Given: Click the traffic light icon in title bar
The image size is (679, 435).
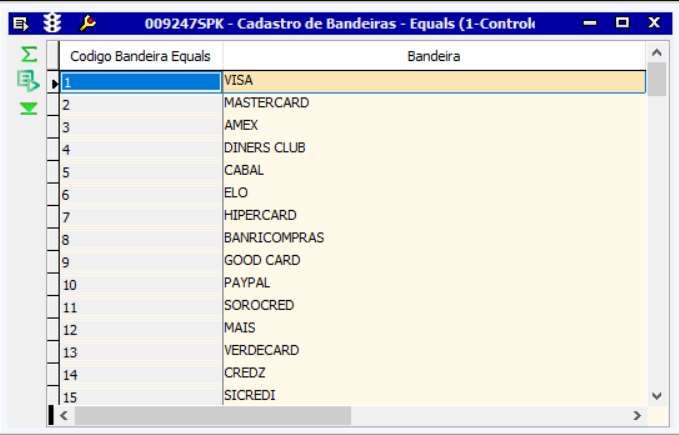Looking at the screenshot, I should click(52, 23).
